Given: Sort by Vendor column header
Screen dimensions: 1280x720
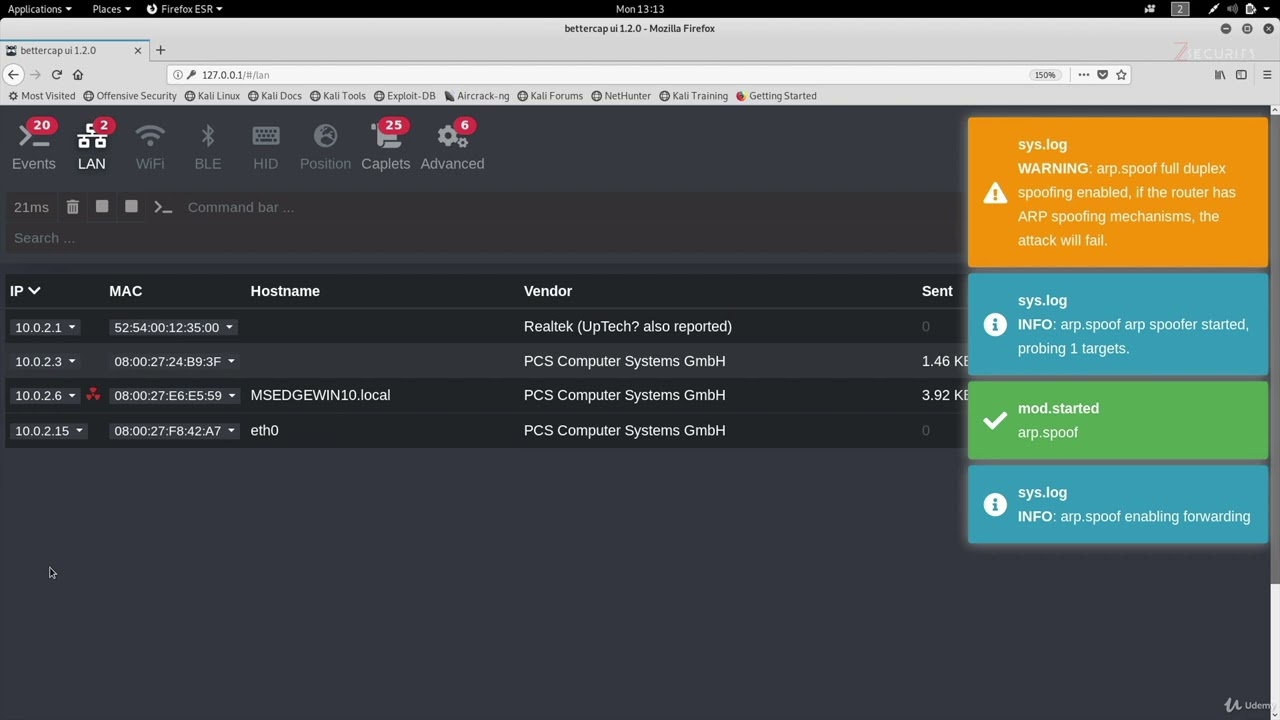Looking at the screenshot, I should (548, 291).
